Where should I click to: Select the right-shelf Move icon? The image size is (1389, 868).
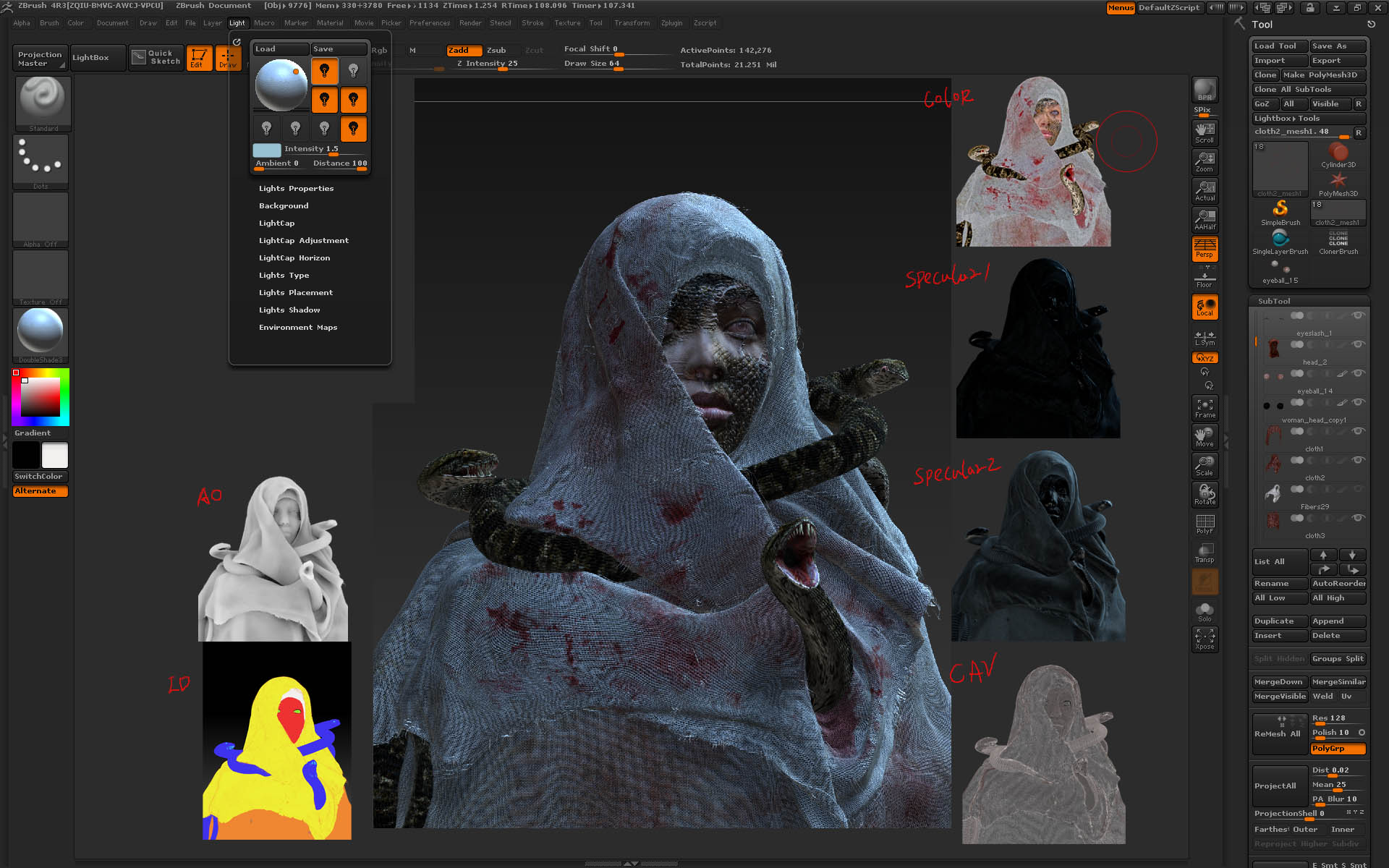click(x=1205, y=437)
